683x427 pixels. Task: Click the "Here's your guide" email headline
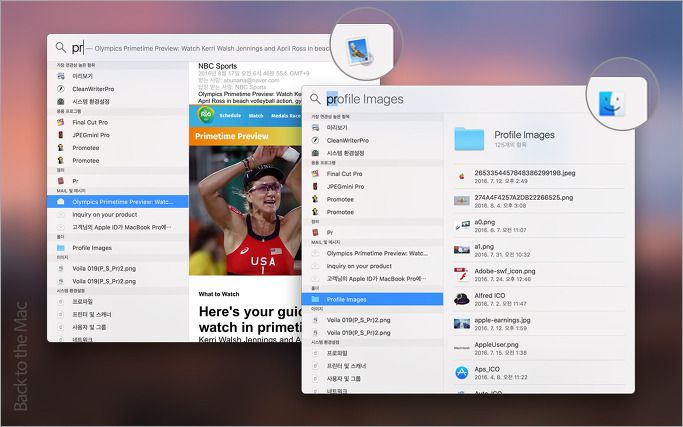coord(250,319)
